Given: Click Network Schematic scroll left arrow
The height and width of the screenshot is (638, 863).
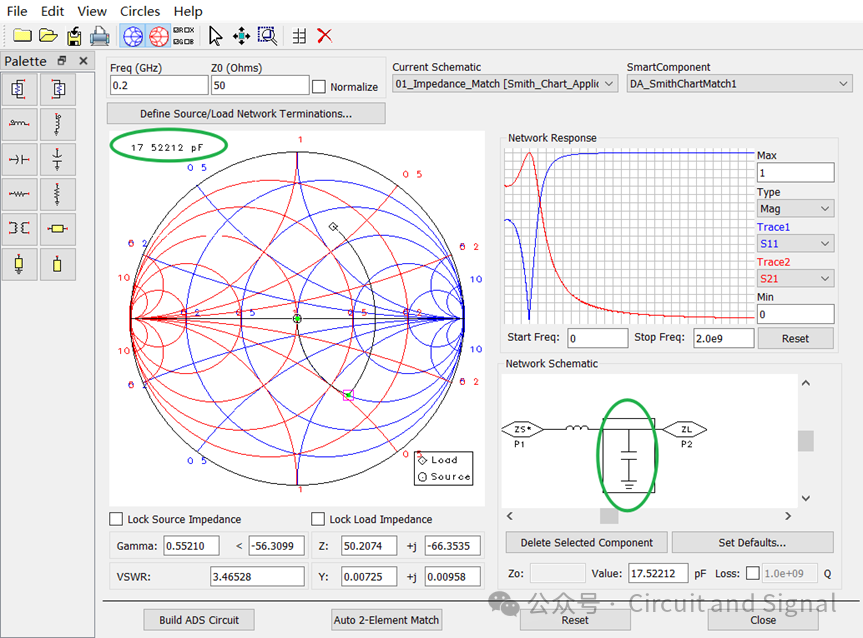Looking at the screenshot, I should click(x=510, y=516).
